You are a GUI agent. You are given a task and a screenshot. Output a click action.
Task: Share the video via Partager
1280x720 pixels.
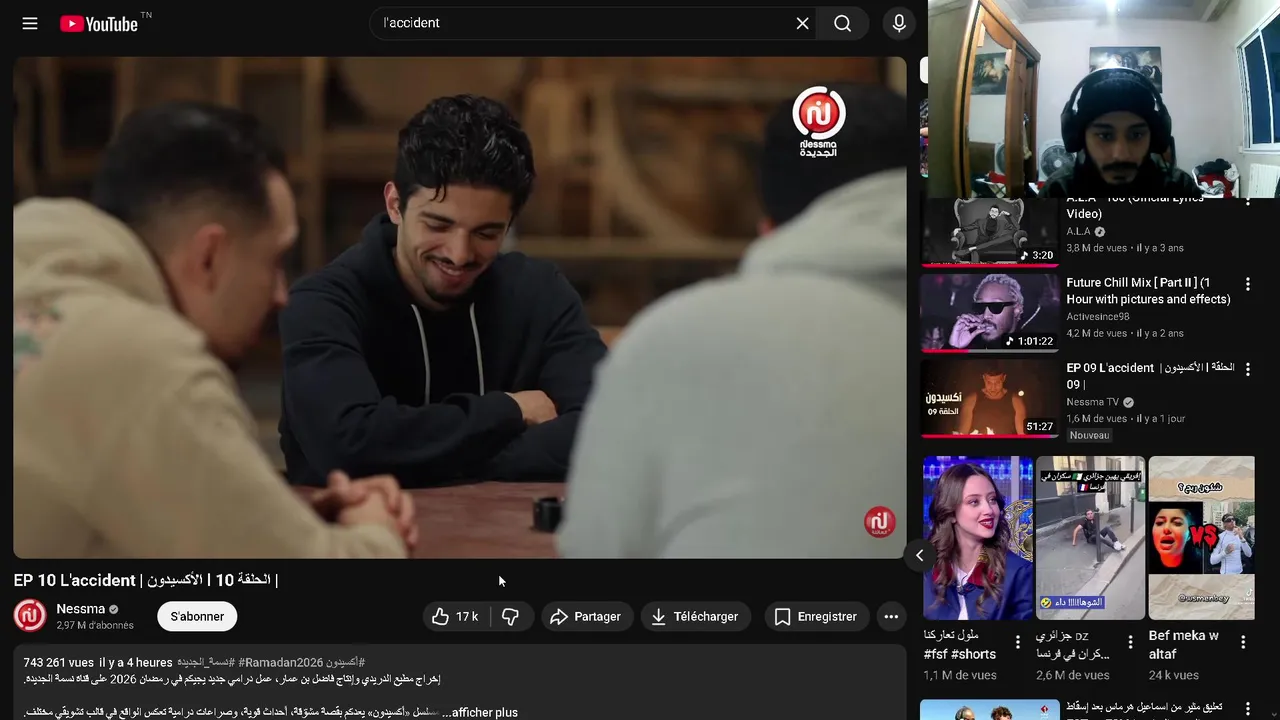(587, 616)
